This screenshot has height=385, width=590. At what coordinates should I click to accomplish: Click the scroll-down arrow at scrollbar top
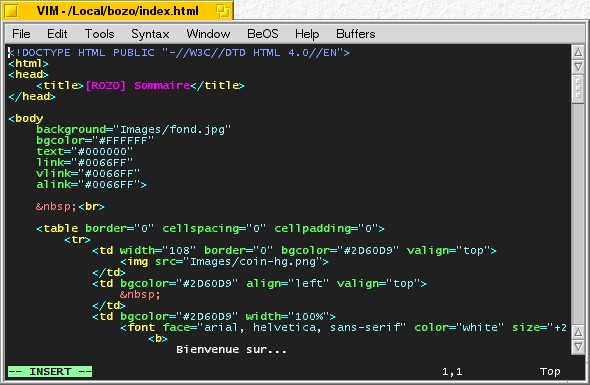click(578, 67)
